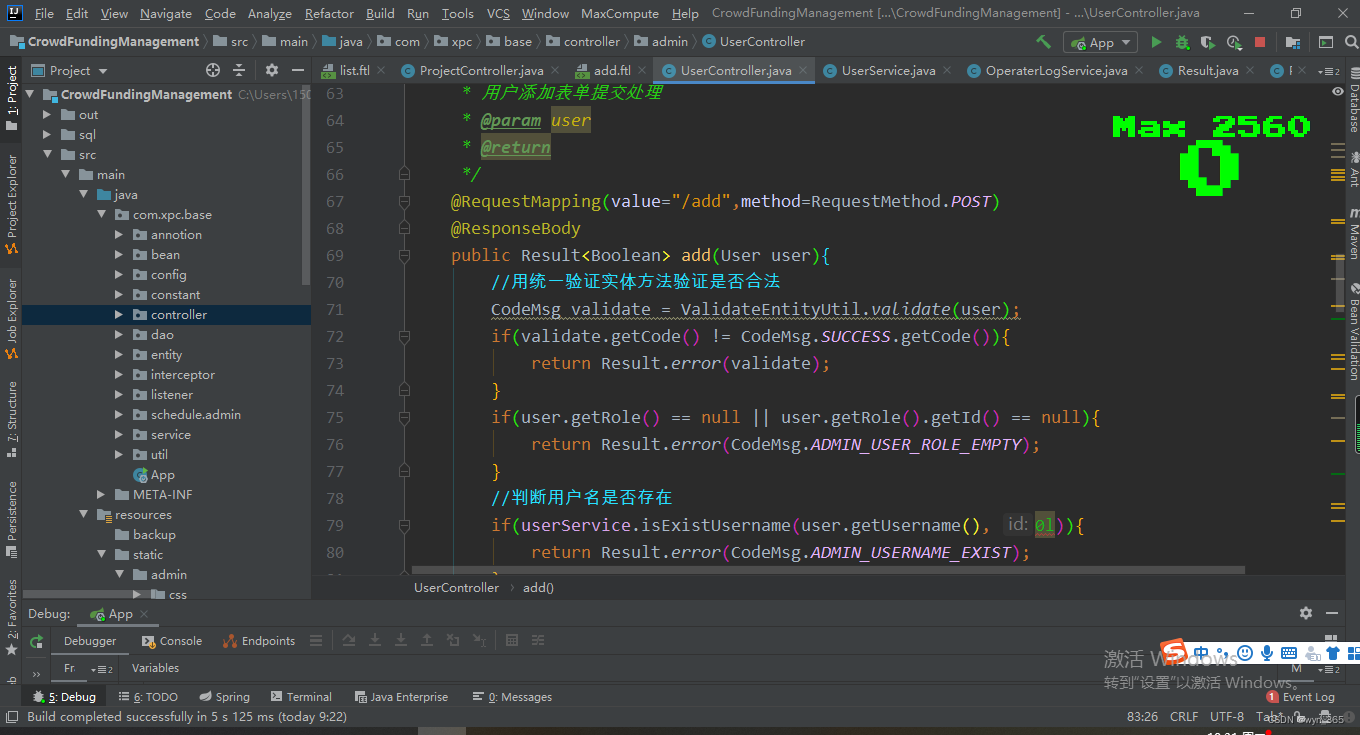Toggle the 2: Favorites tool window button
This screenshot has height=735, width=1360.
pyautogui.click(x=12, y=618)
